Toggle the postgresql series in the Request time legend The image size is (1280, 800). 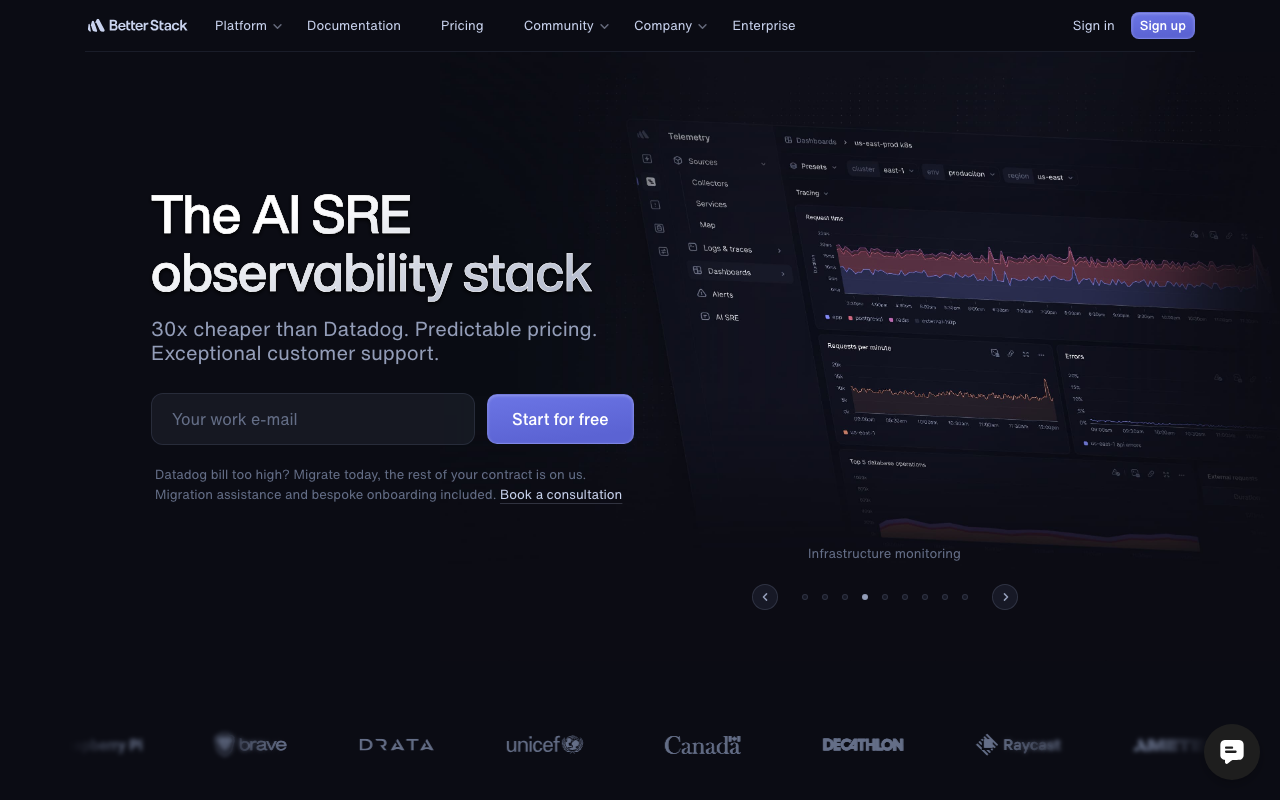click(x=868, y=317)
